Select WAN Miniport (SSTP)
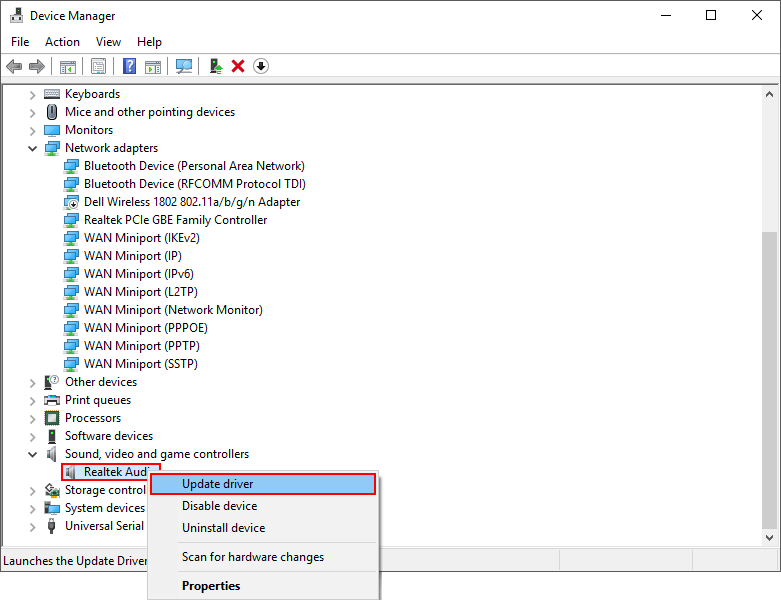This screenshot has height=600, width=781. click(x=140, y=364)
